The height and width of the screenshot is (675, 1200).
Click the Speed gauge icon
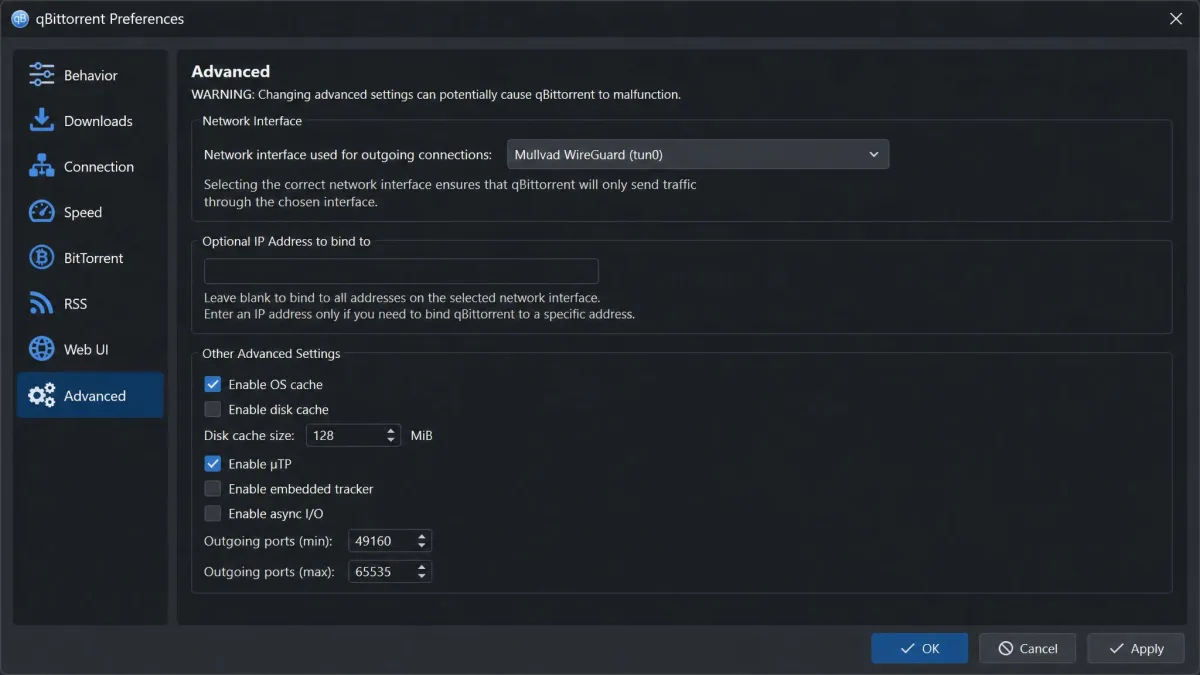point(41,212)
